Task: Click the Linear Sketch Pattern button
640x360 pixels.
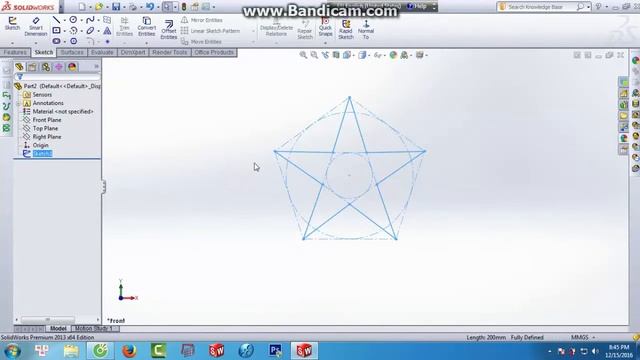Action: (210, 31)
